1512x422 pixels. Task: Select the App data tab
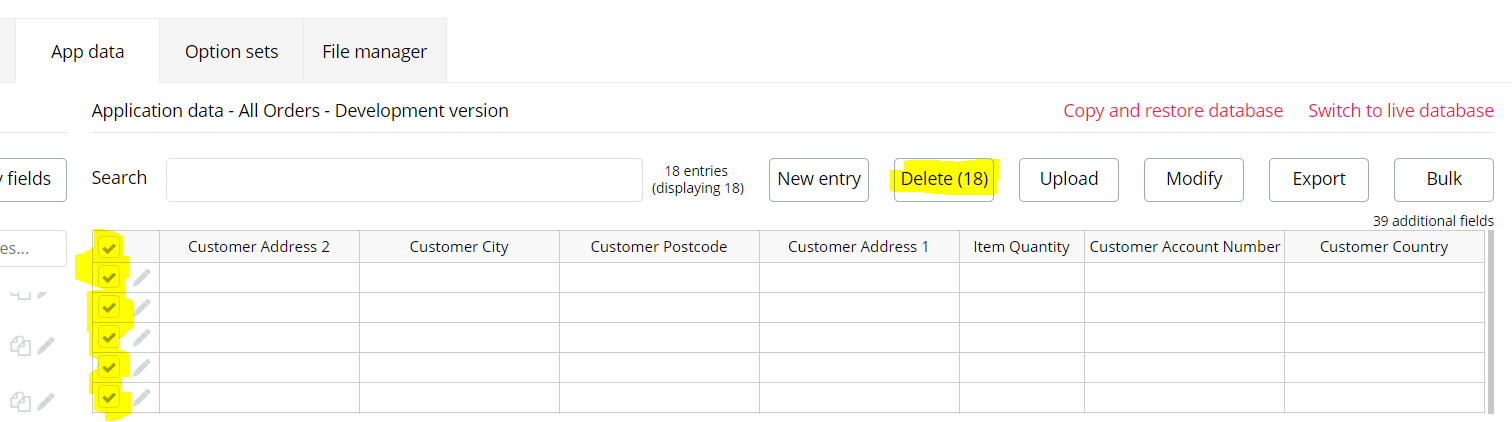pyautogui.click(x=88, y=51)
